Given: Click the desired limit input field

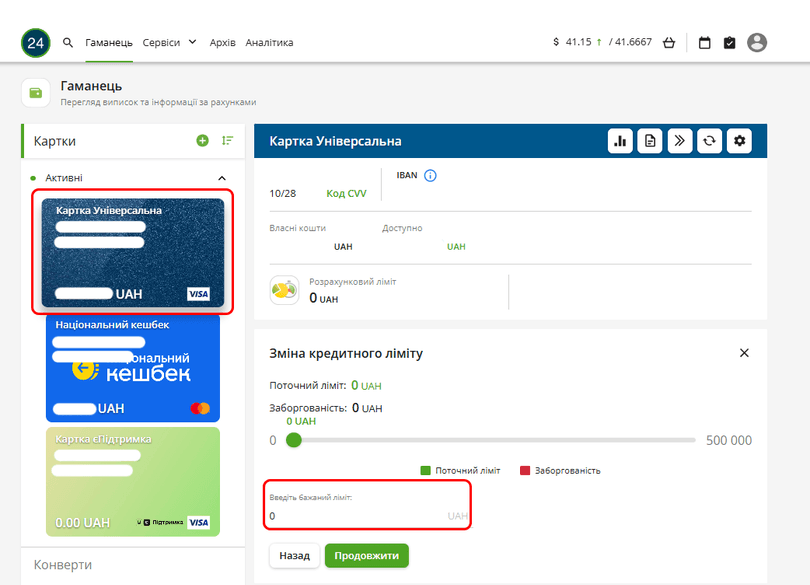Looking at the screenshot, I should pyautogui.click(x=355, y=516).
